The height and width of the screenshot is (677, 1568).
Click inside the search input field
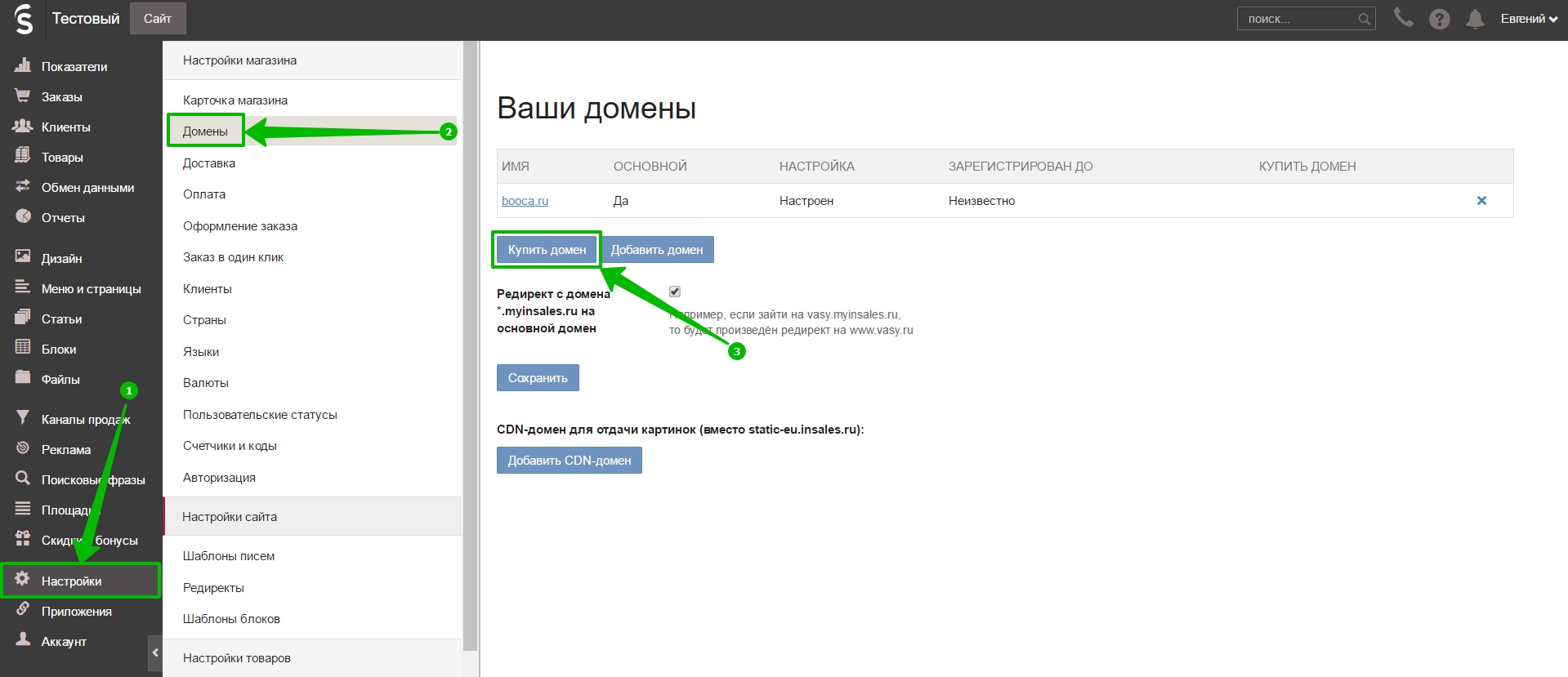(1298, 19)
